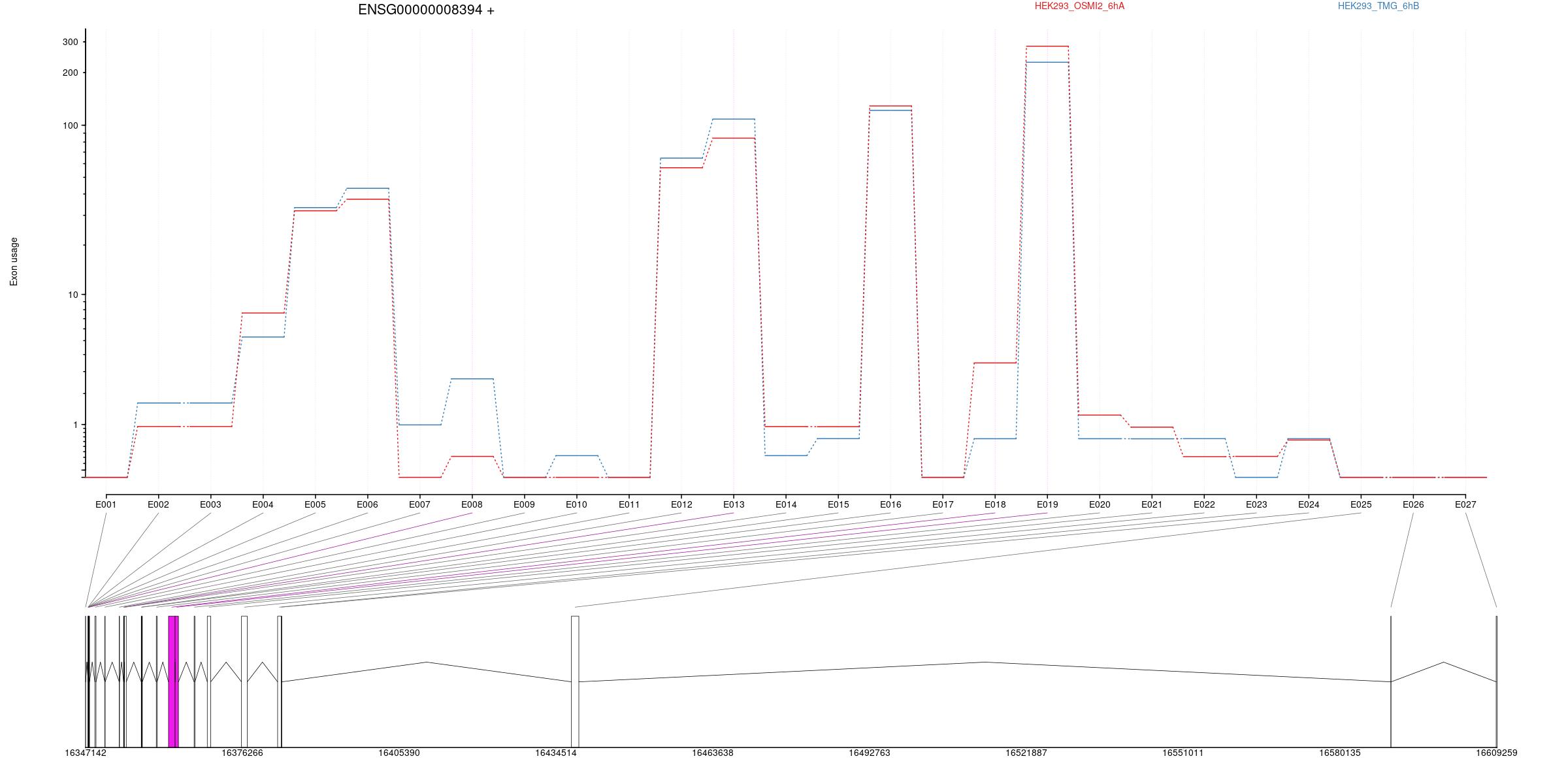The image size is (1568, 784).
Task: Click exon label E016
Action: [x=890, y=504]
